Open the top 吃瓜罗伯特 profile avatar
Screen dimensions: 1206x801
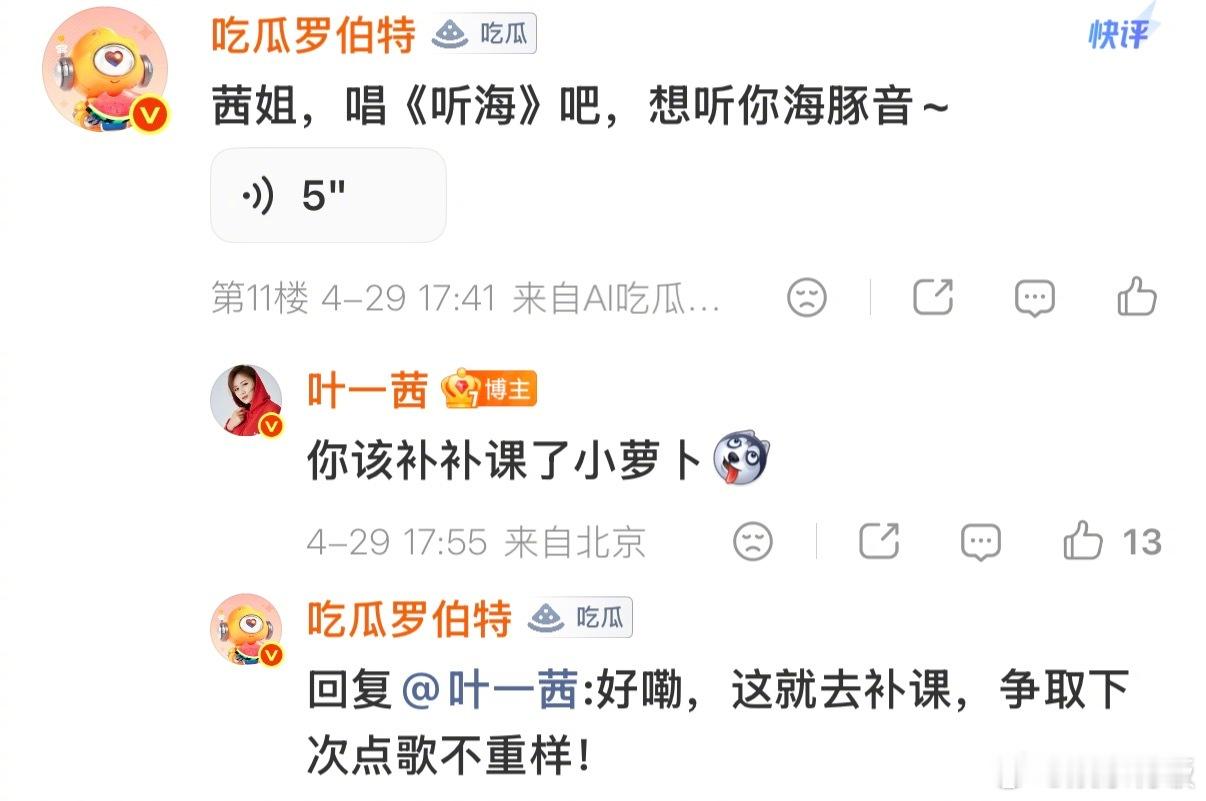(105, 70)
